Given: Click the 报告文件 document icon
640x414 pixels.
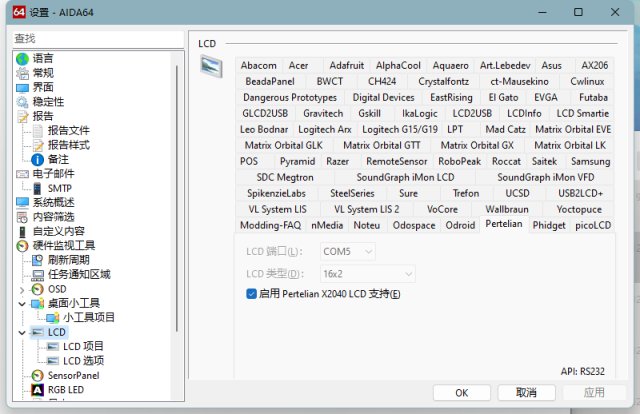Looking at the screenshot, I should 38,131.
